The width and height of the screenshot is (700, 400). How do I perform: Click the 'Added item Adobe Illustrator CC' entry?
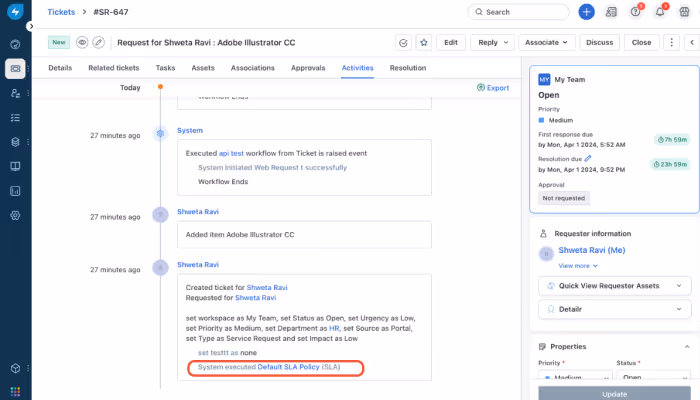(304, 234)
